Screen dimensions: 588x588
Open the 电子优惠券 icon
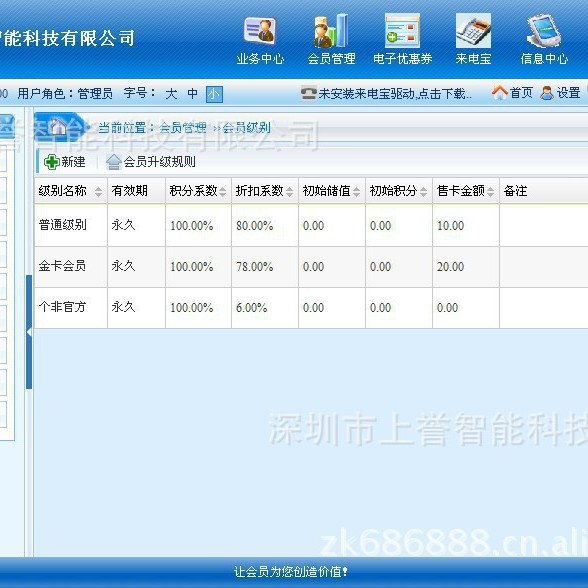[x=402, y=31]
